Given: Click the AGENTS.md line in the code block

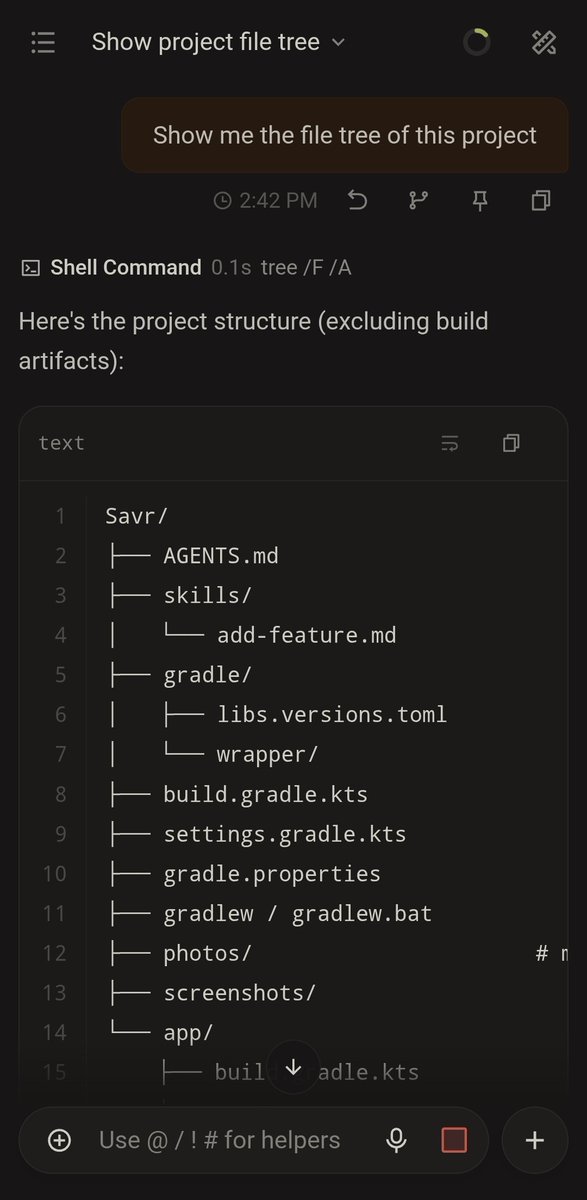Looking at the screenshot, I should (221, 555).
